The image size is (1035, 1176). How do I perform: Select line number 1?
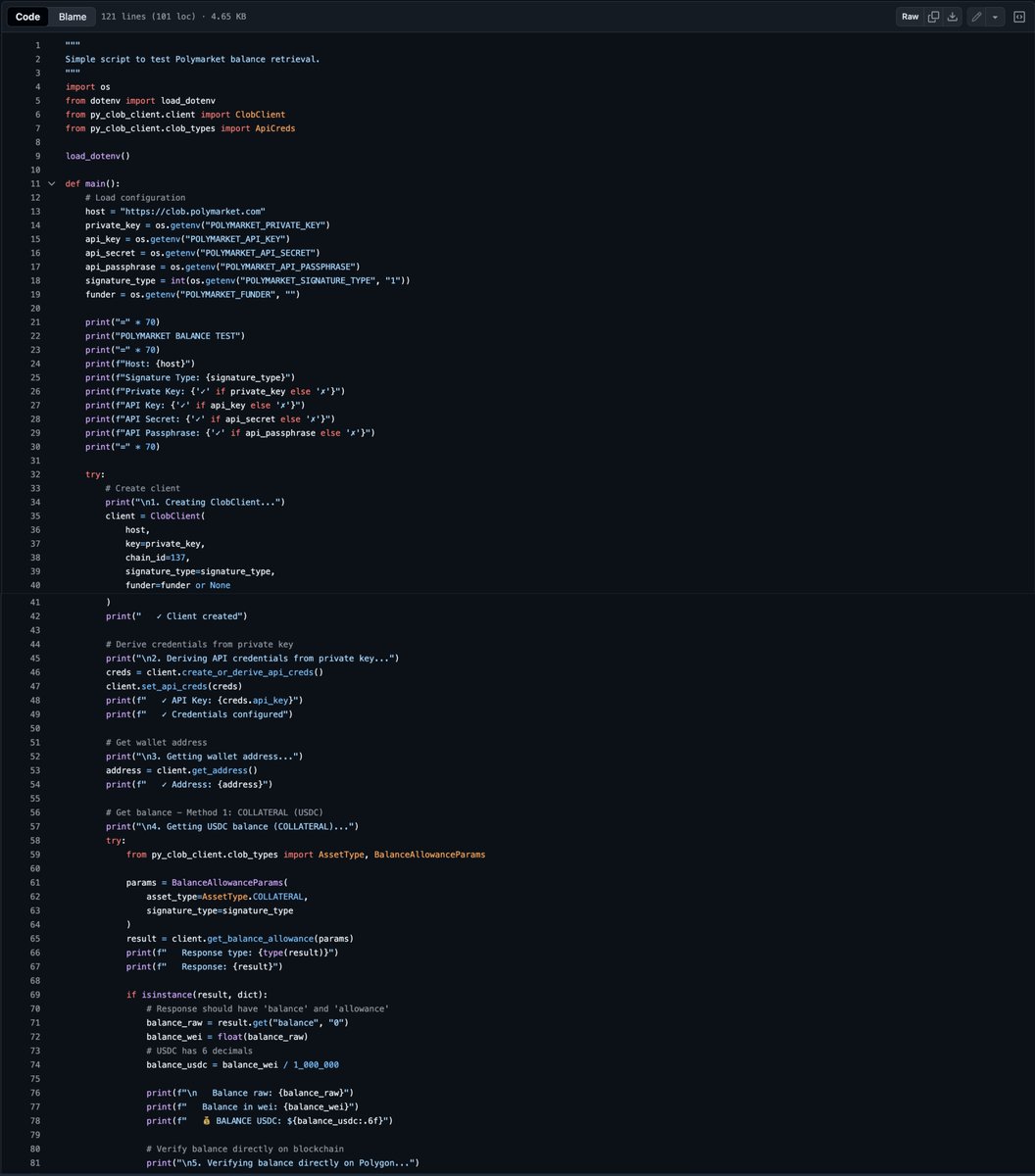37,45
